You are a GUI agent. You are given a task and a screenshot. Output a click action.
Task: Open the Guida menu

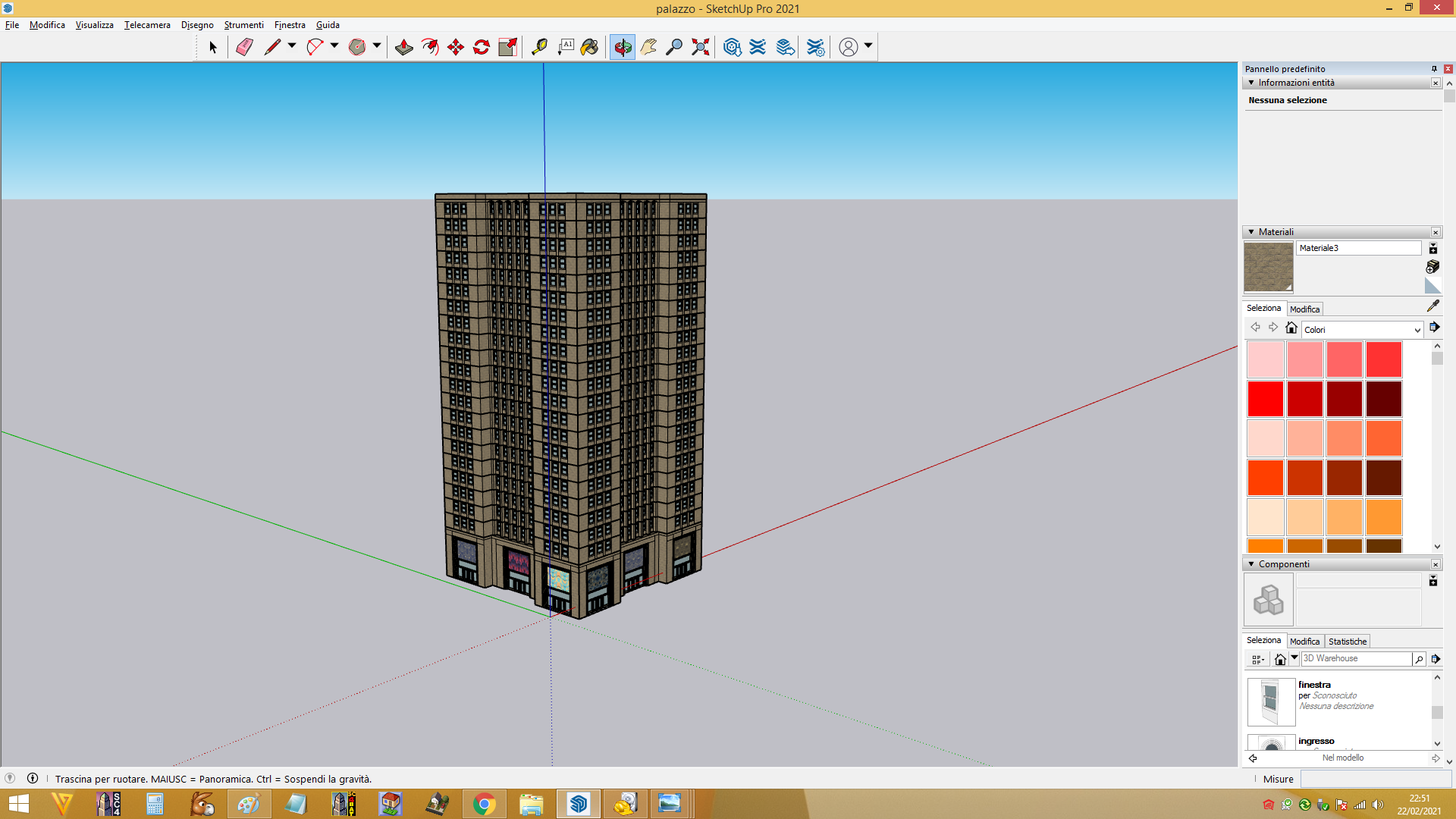coord(328,25)
